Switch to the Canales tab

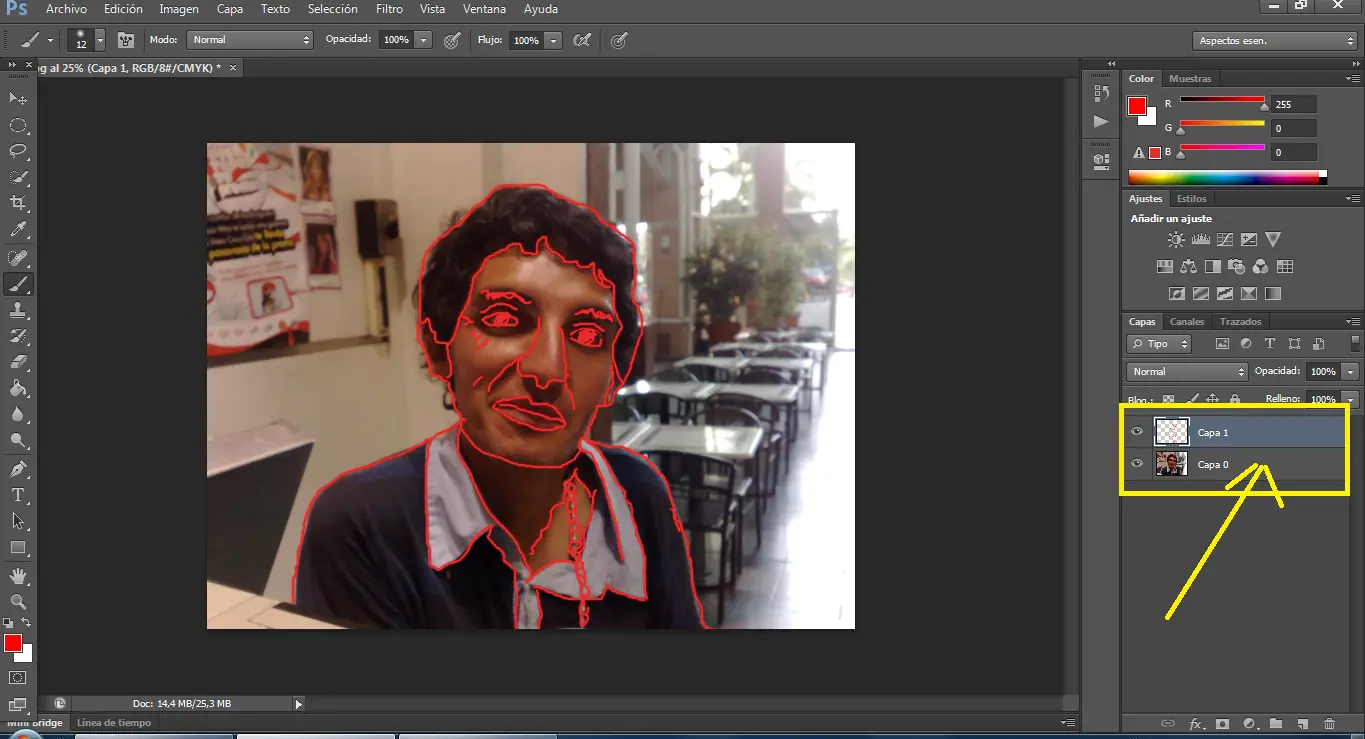pyautogui.click(x=1187, y=322)
